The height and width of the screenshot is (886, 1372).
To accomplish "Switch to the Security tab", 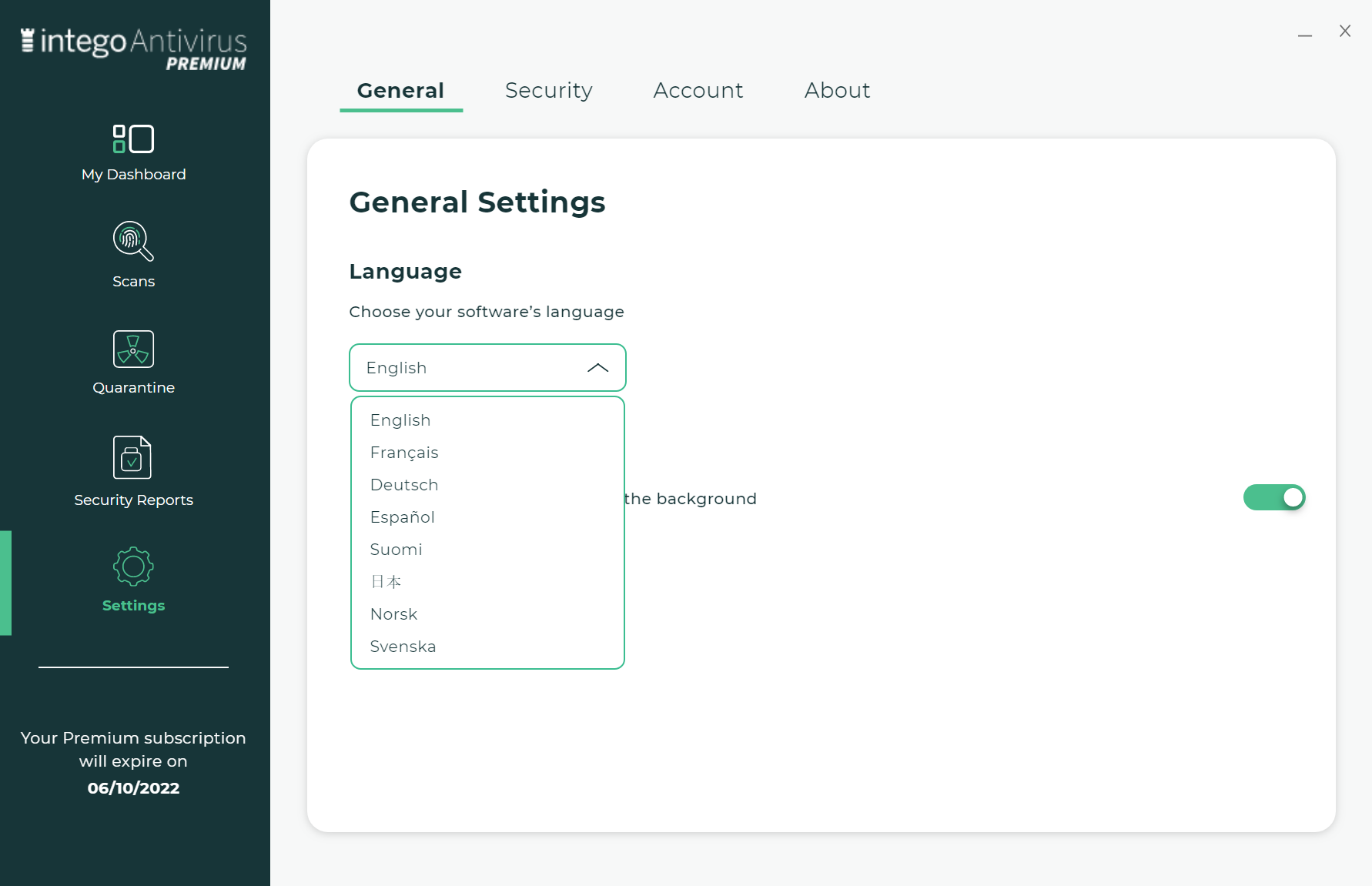I will pos(549,91).
